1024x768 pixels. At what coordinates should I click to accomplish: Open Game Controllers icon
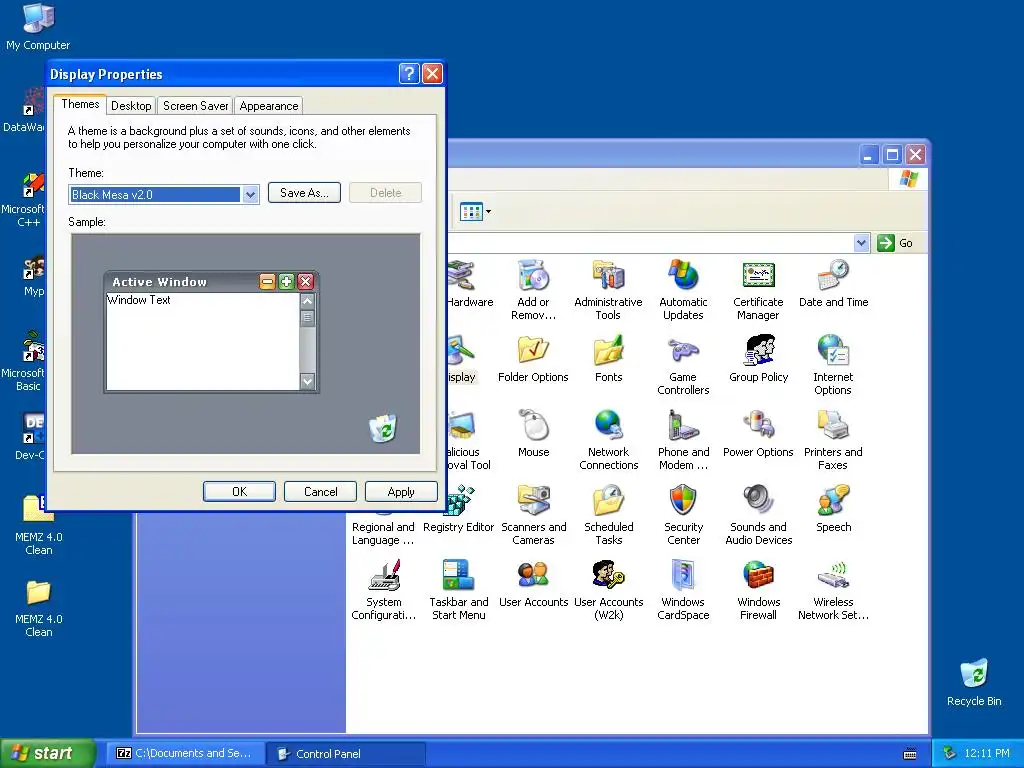[x=683, y=364]
